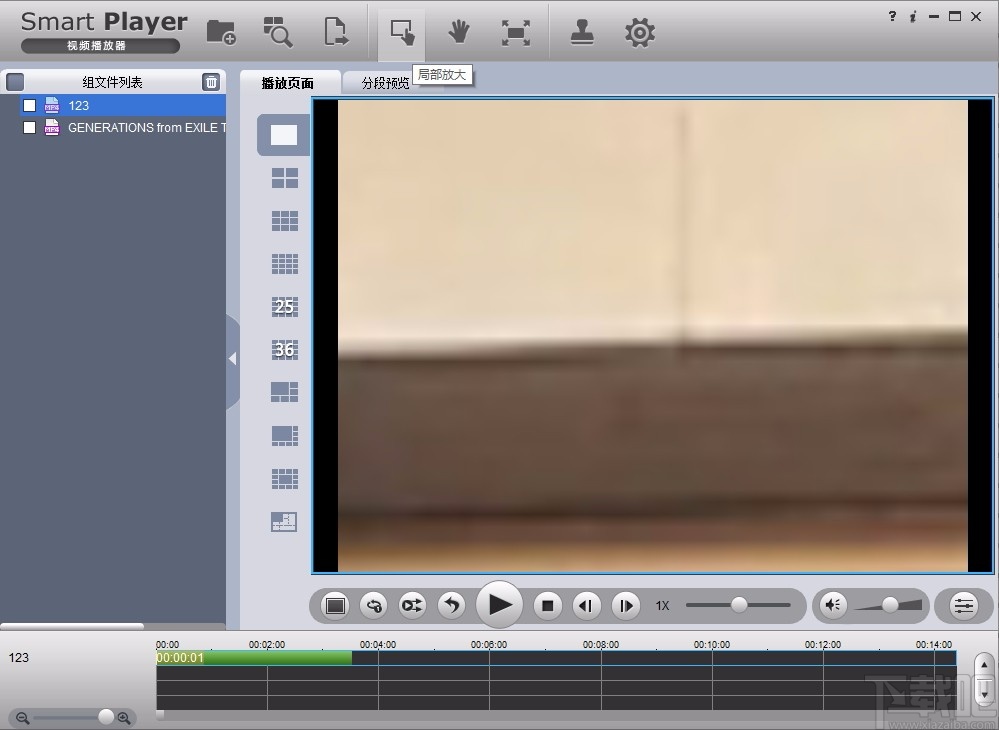Click the timeline vertical scroll up arrow

click(984, 665)
